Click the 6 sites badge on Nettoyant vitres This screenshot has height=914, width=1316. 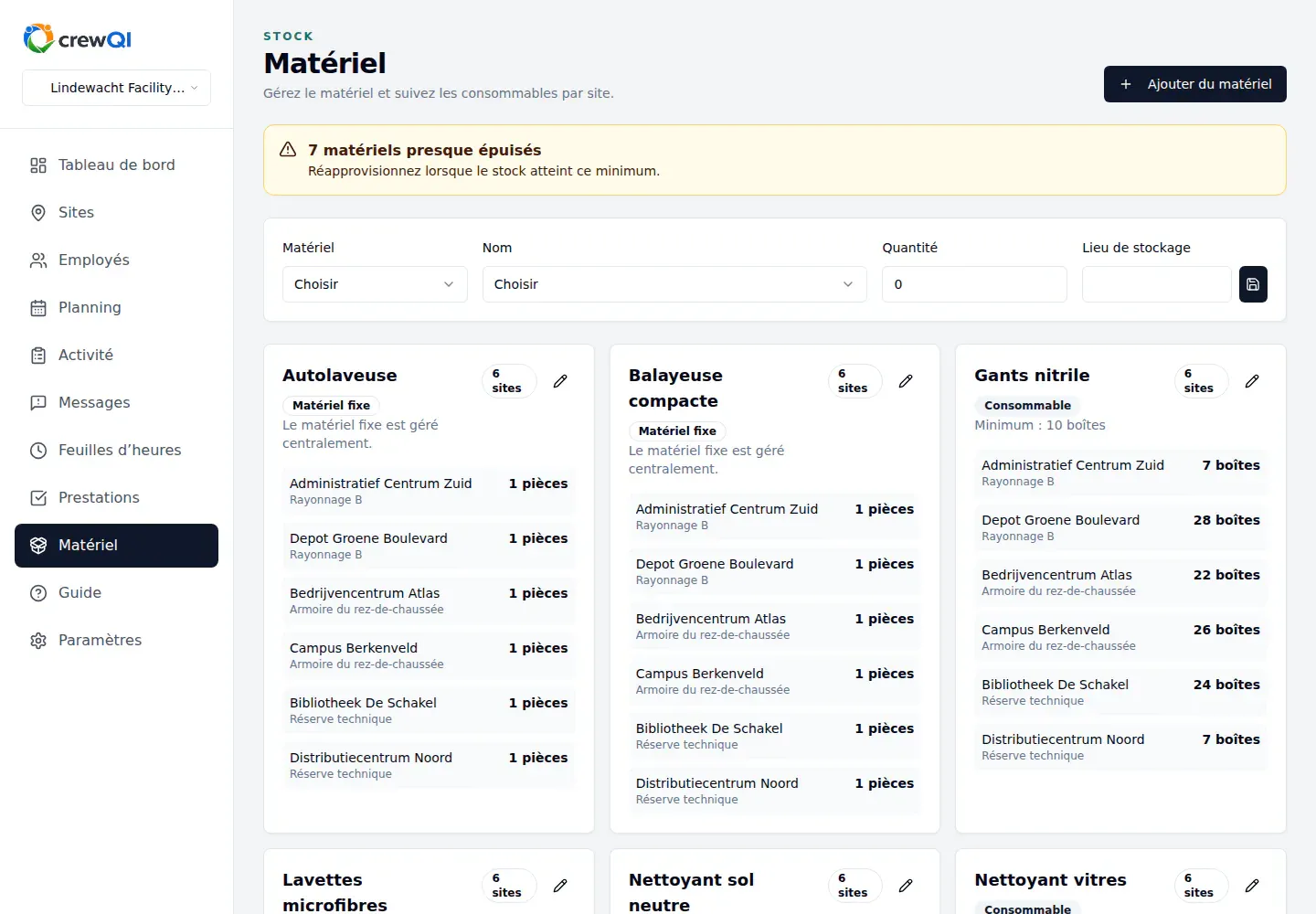1201,886
